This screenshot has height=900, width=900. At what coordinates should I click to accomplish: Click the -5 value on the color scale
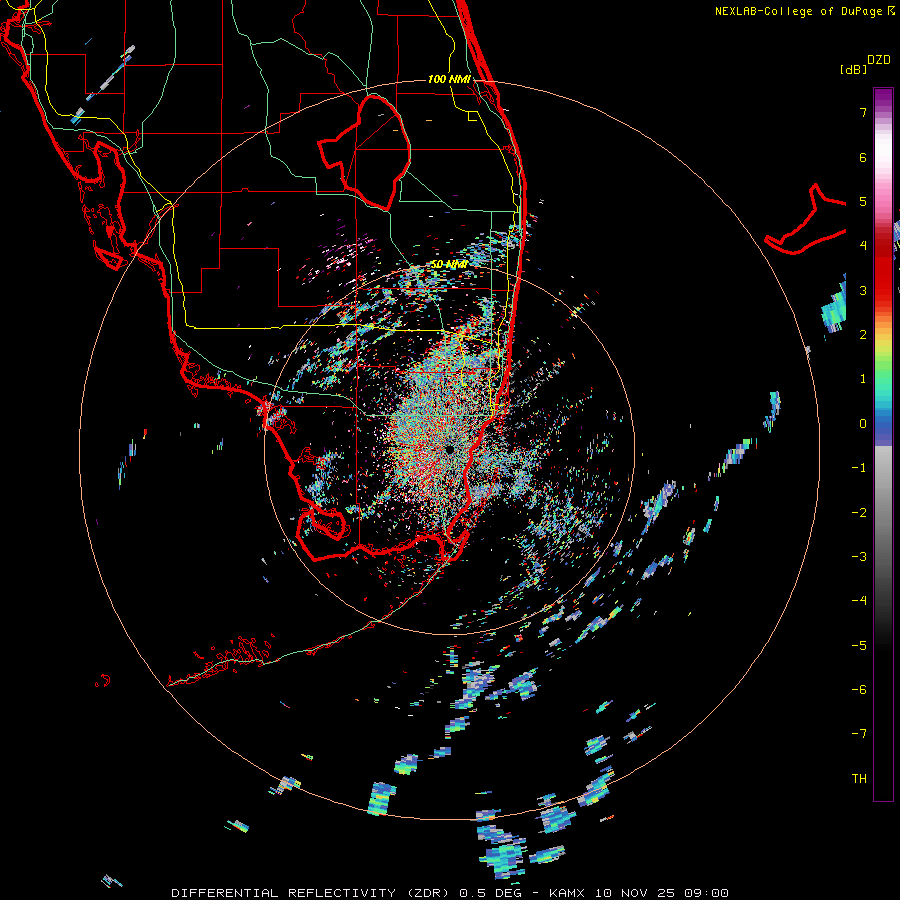859,646
